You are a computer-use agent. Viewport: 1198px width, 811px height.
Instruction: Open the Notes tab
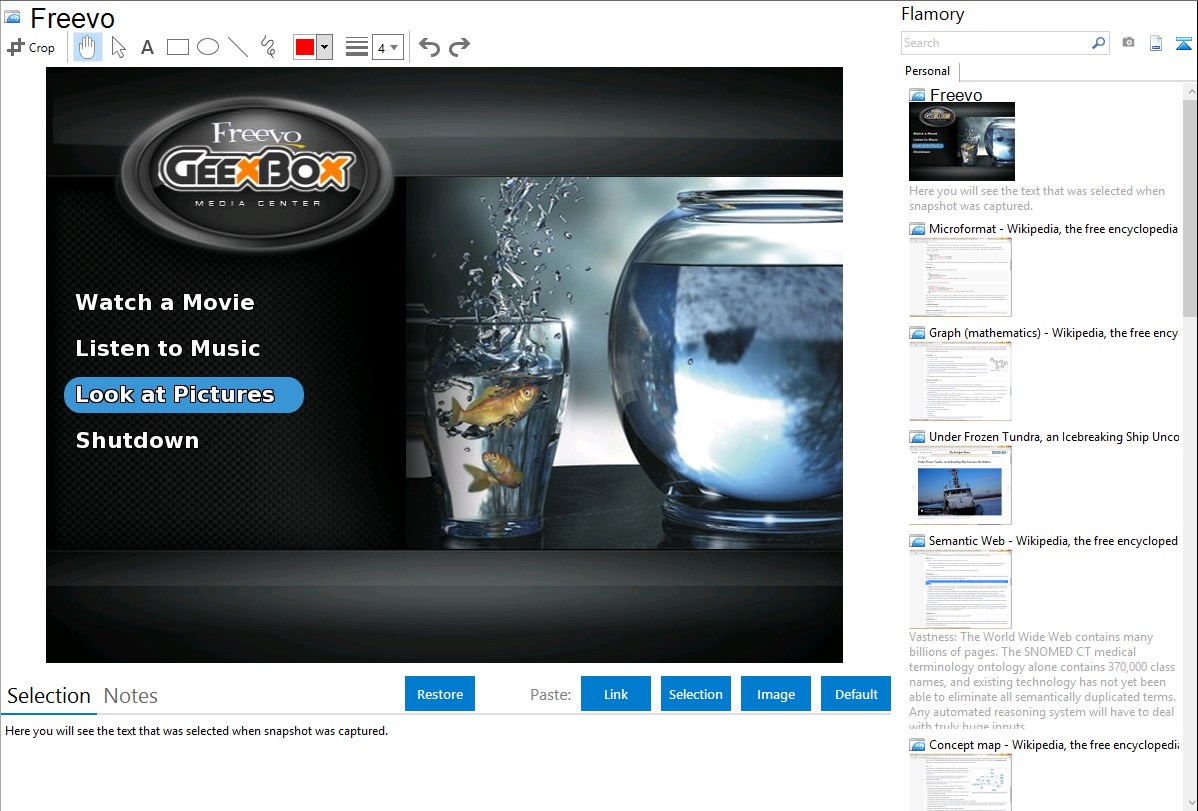click(x=131, y=696)
